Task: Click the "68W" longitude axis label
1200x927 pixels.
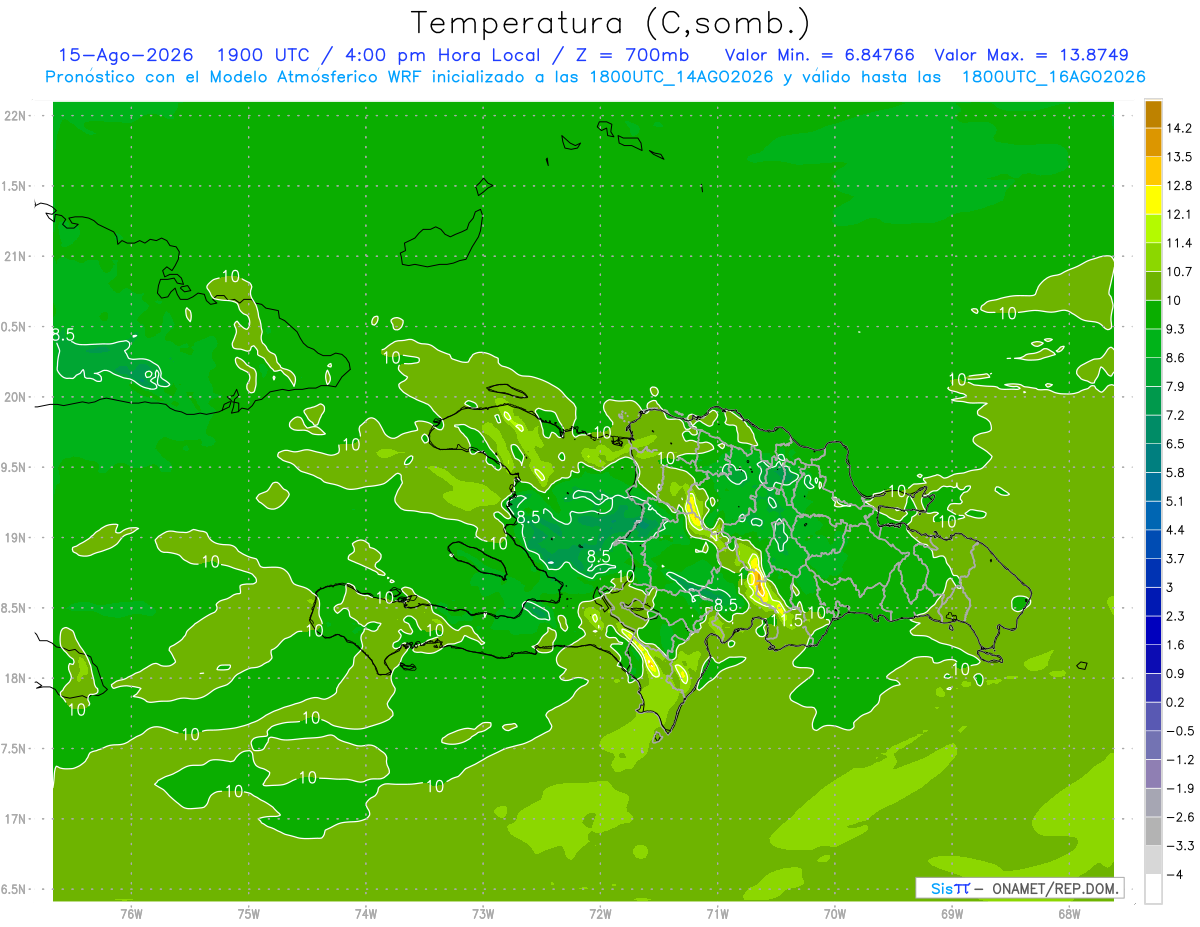Action: [x=1069, y=914]
